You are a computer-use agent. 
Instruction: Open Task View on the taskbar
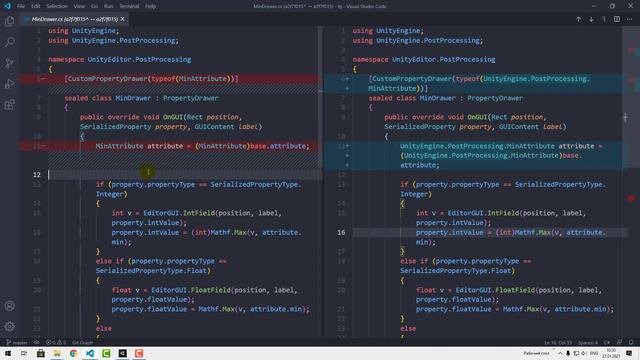(24, 353)
